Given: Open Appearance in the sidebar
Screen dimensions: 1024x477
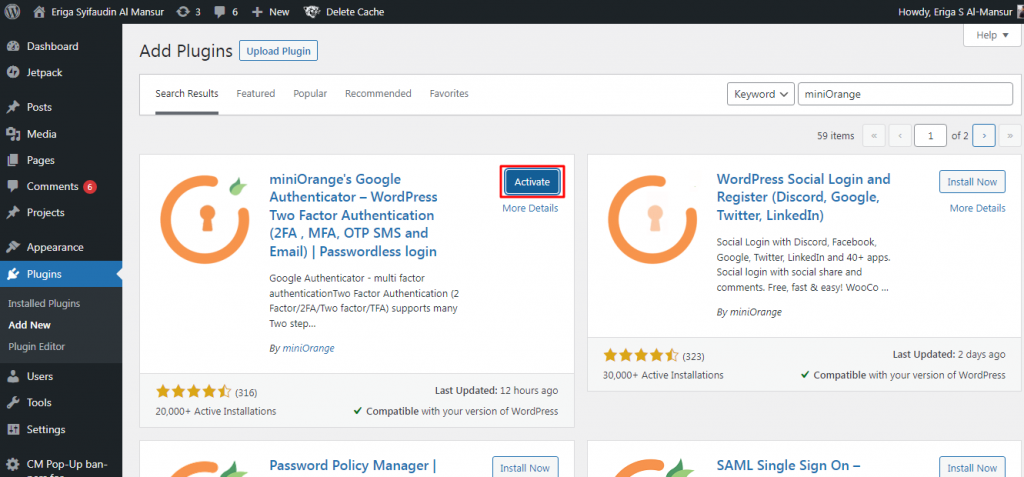Looking at the screenshot, I should click(x=55, y=247).
